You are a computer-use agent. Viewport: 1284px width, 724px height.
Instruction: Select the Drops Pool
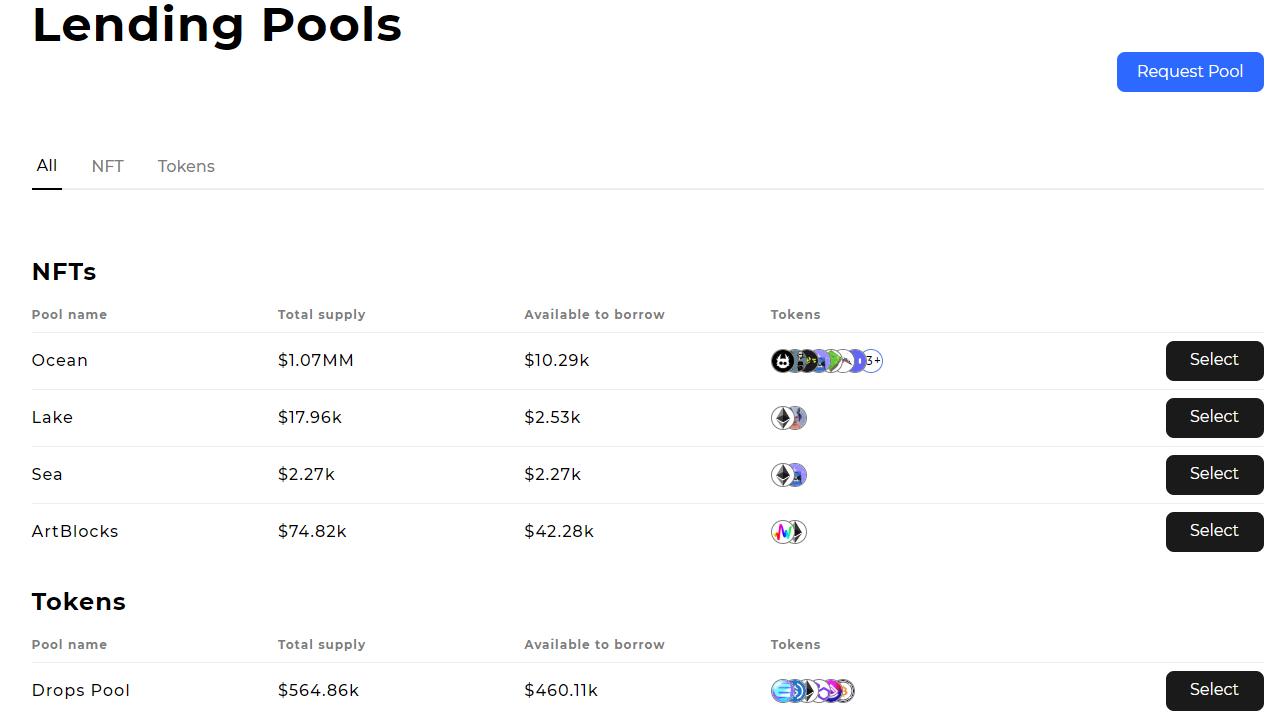1214,691
